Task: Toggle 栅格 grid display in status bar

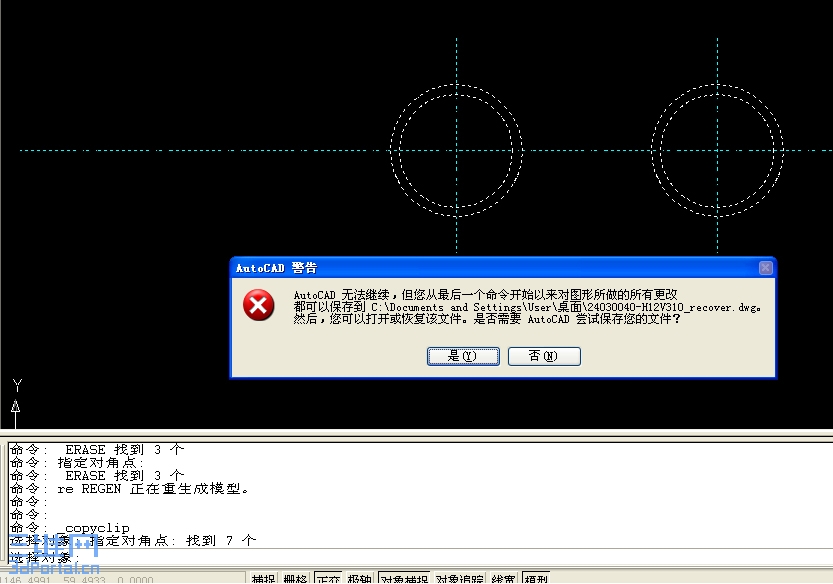Action: 295,579
